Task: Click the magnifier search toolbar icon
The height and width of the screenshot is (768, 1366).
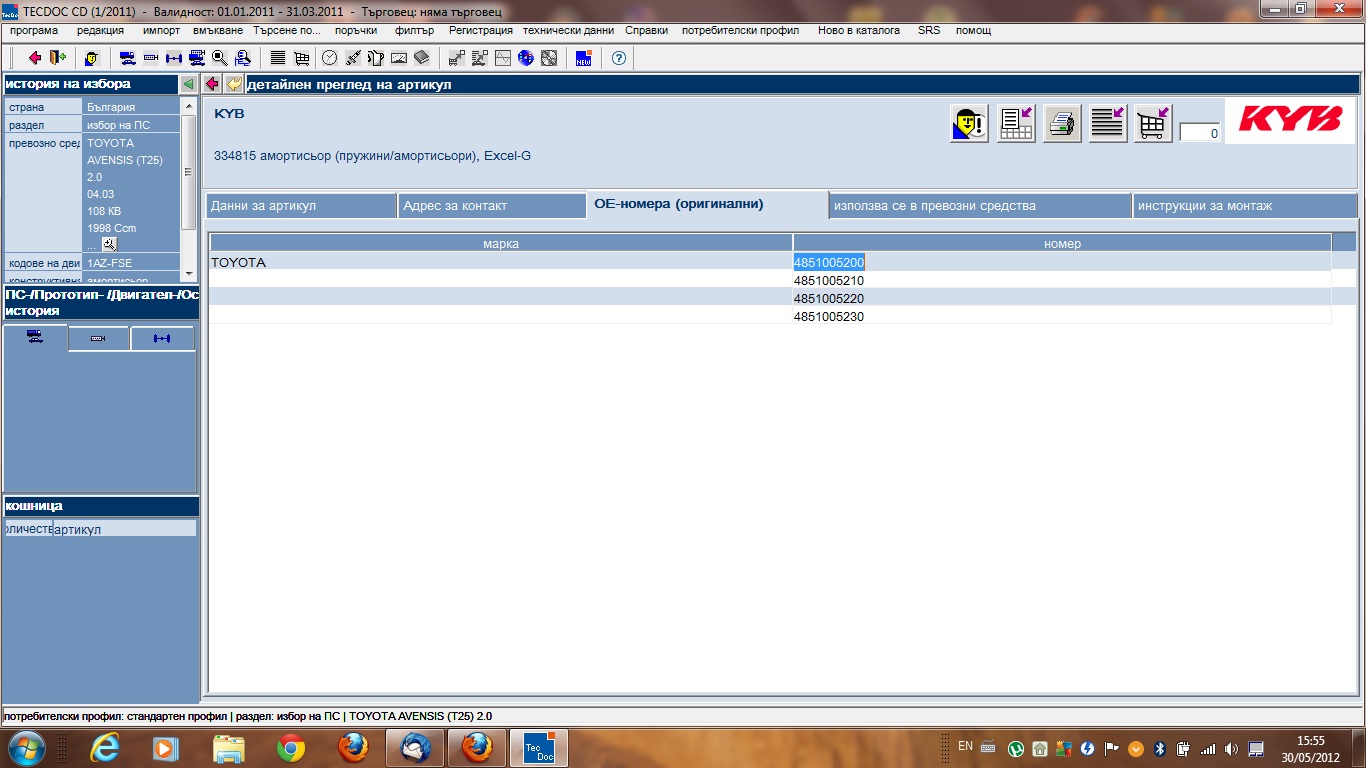Action: (219, 58)
